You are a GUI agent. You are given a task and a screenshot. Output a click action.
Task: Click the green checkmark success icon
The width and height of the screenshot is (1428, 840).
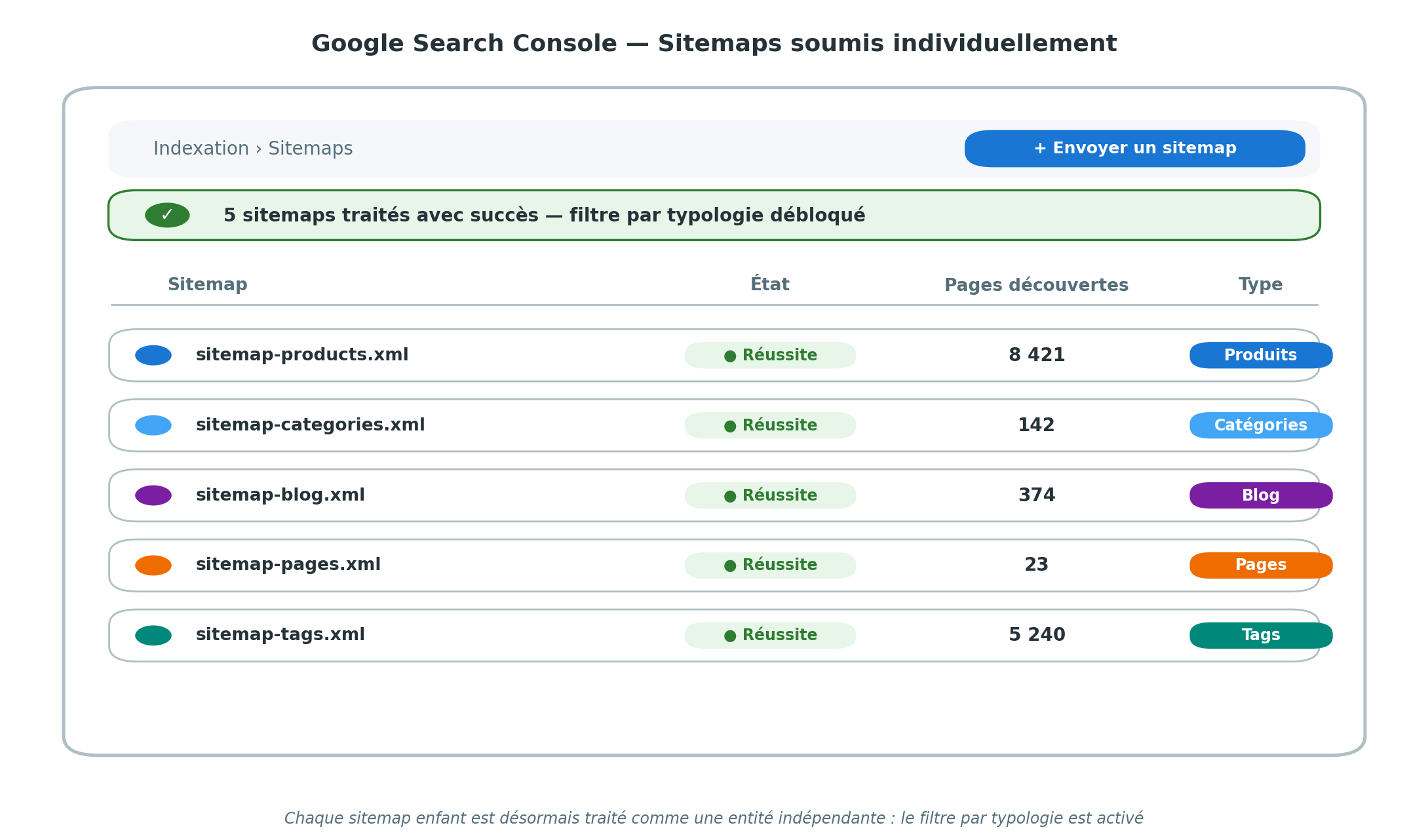pos(167,215)
